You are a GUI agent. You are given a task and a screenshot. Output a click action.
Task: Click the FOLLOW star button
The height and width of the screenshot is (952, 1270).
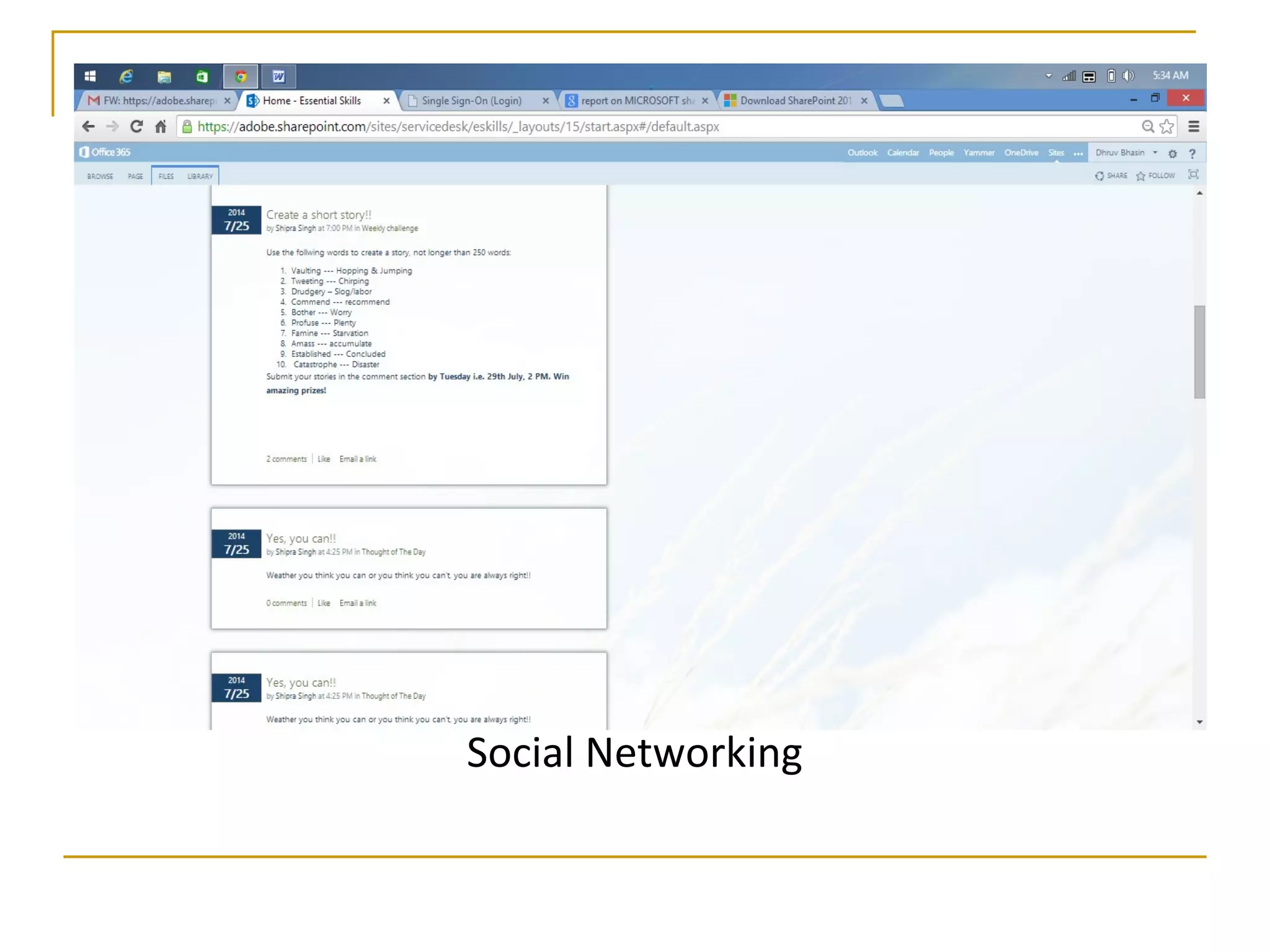coord(1155,176)
